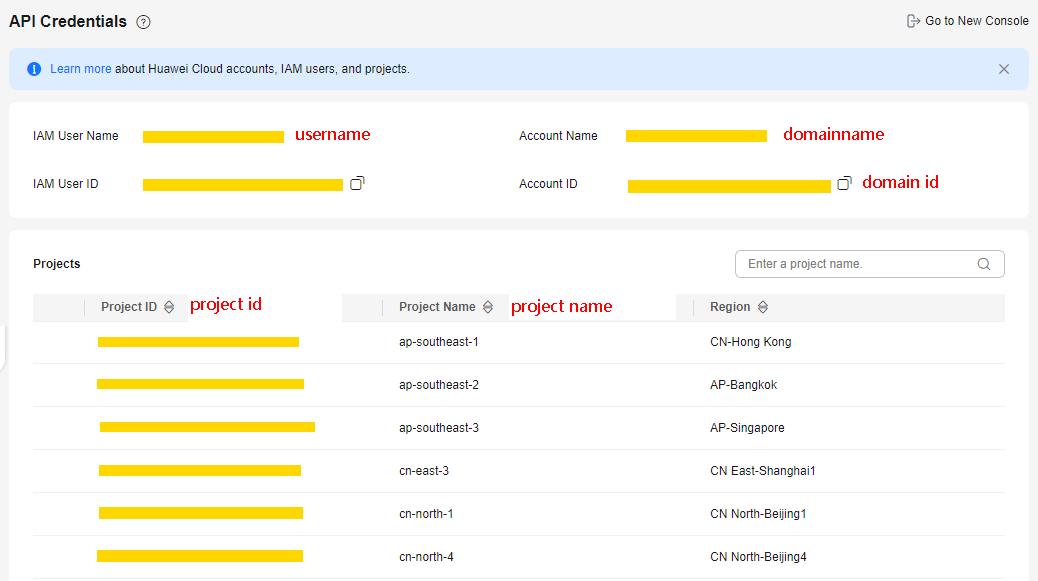Click the CN North-Beijing4 region cell
Screen dimensions: 1038x581
[758, 557]
